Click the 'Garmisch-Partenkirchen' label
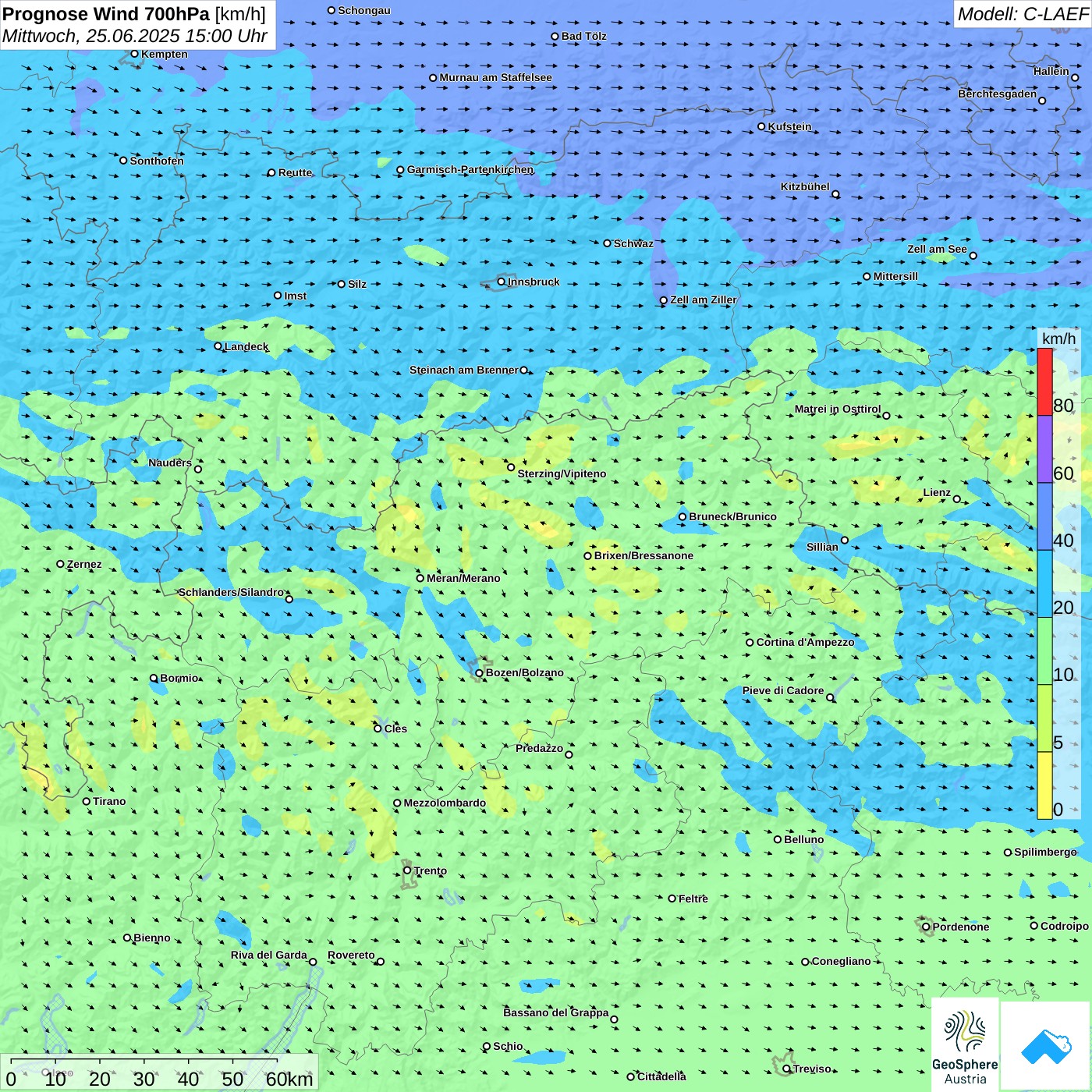1092x1092 pixels. click(x=470, y=169)
